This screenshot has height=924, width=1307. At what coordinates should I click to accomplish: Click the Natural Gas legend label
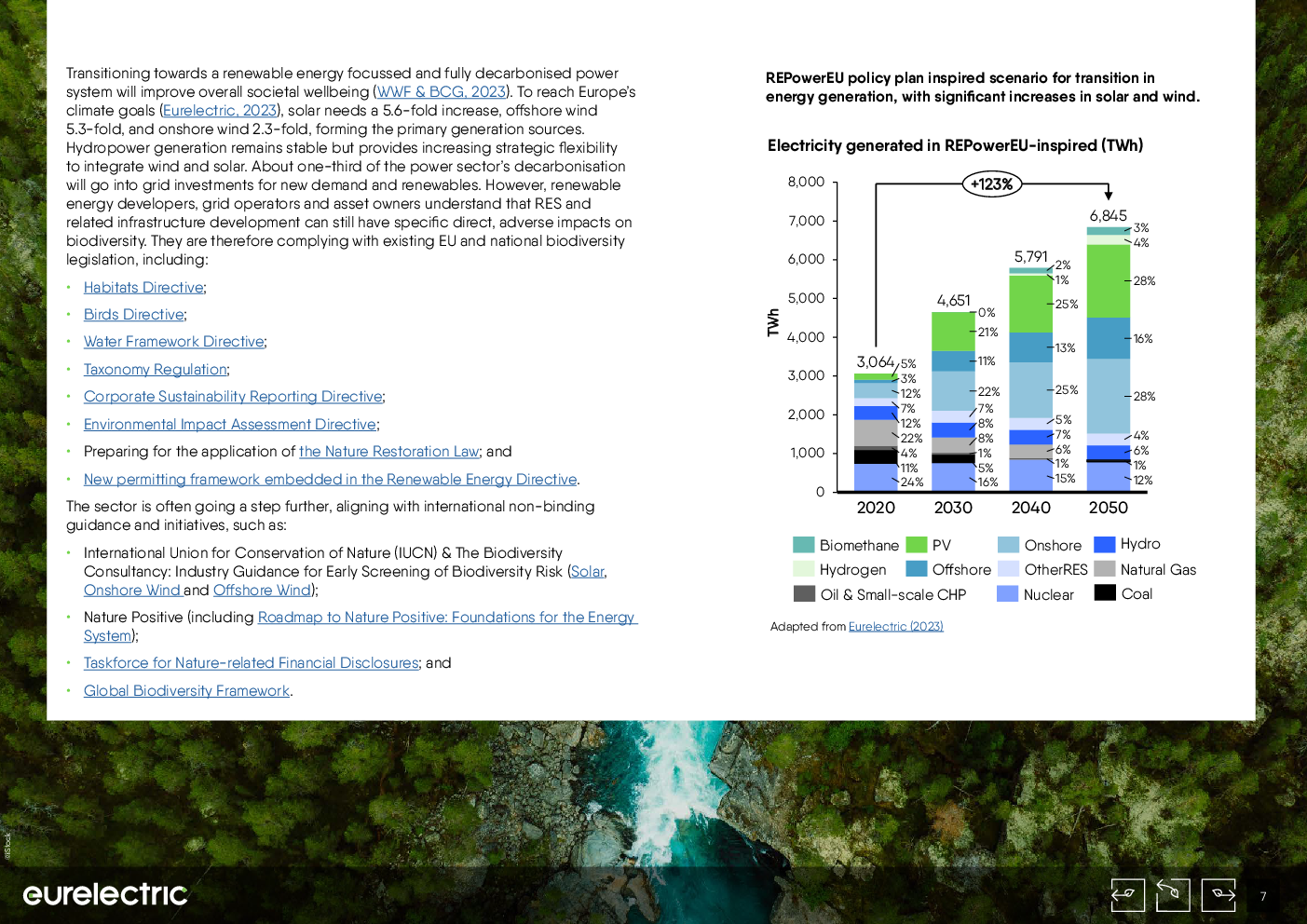[1158, 570]
